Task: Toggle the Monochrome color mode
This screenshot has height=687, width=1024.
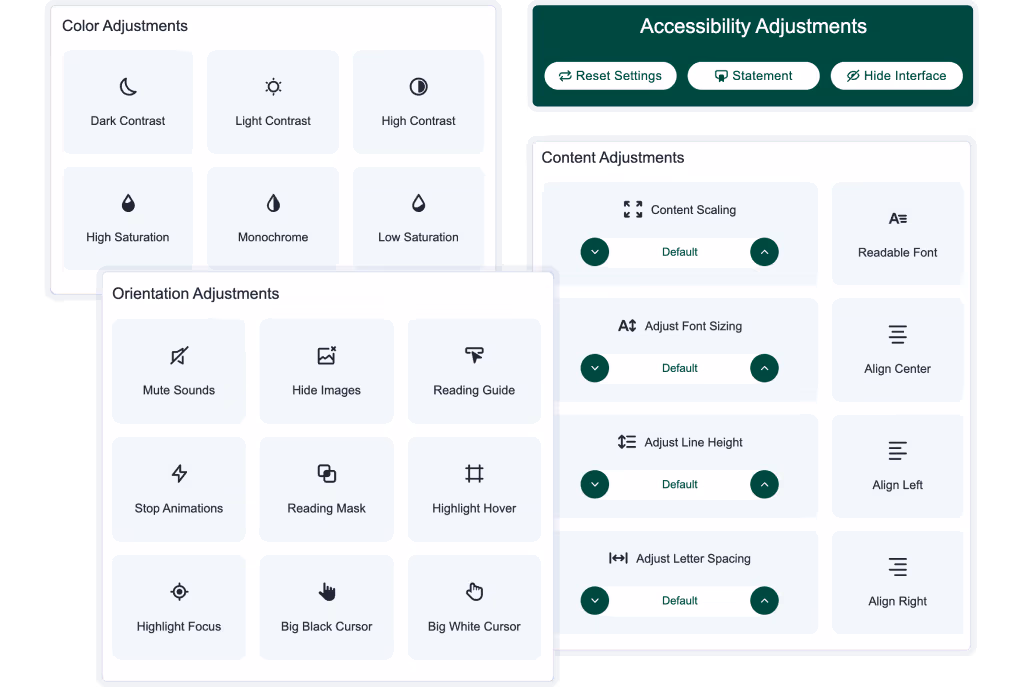Action: (273, 218)
